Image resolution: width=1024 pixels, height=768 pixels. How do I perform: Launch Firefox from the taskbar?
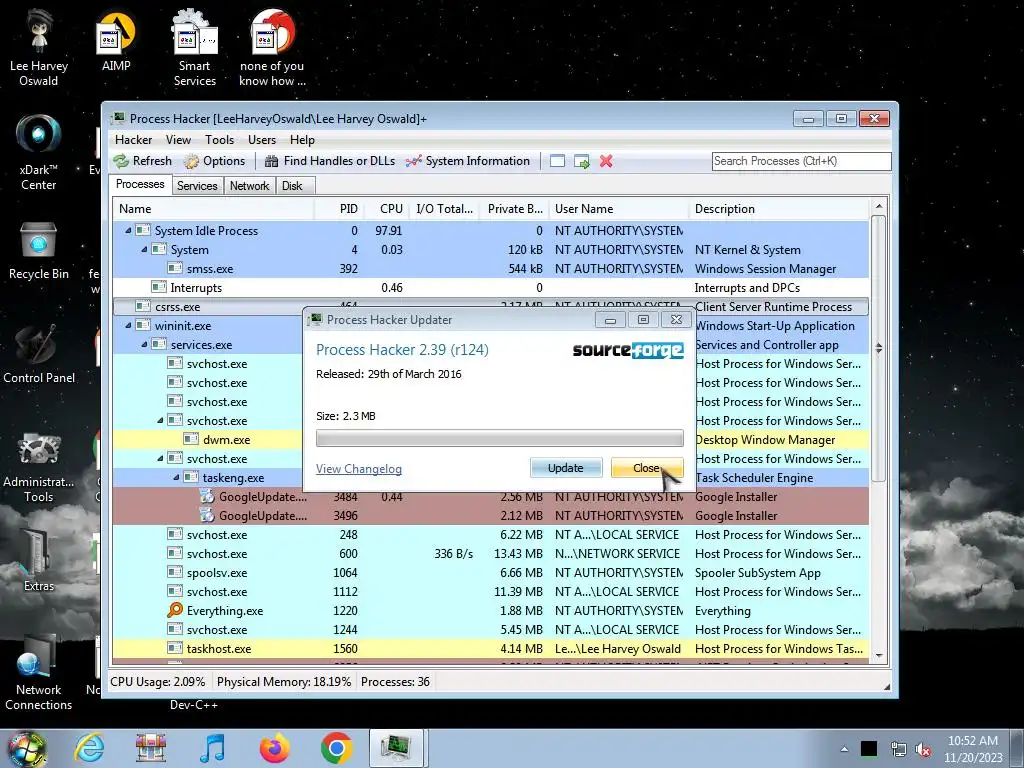coord(274,748)
